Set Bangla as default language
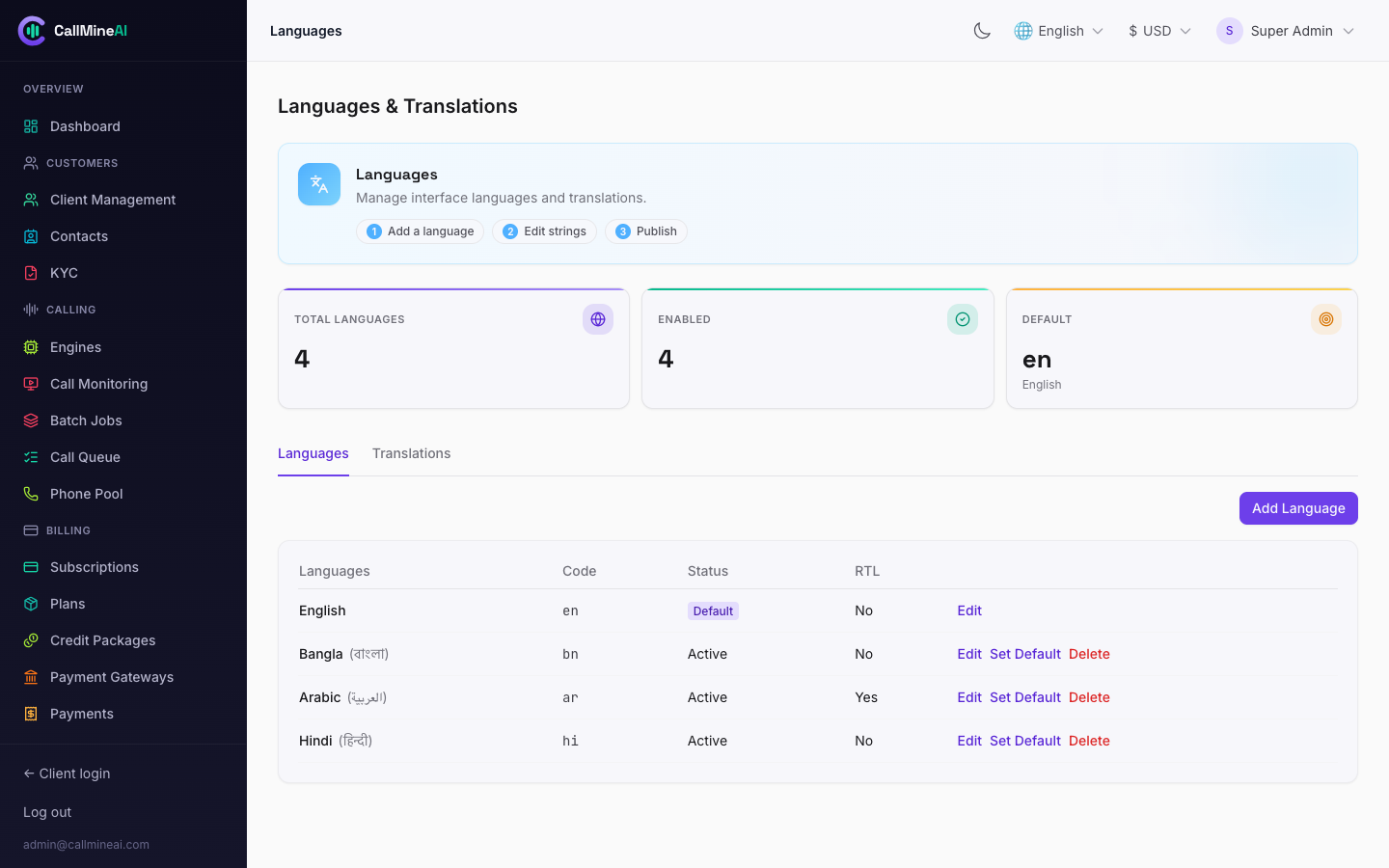Screen dimensions: 1389x868 click(1025, 654)
